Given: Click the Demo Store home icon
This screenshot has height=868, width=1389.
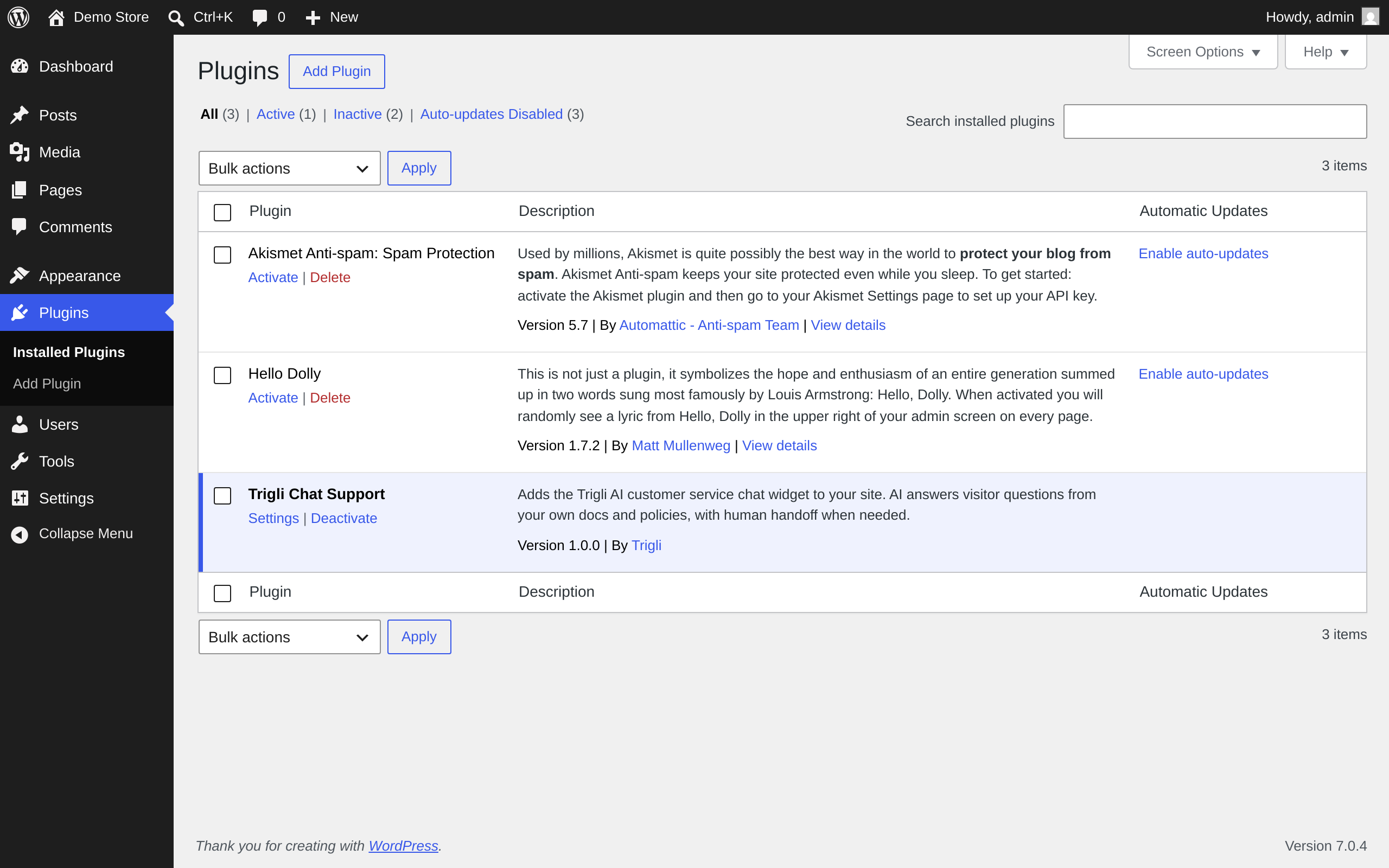Looking at the screenshot, I should (56, 17).
